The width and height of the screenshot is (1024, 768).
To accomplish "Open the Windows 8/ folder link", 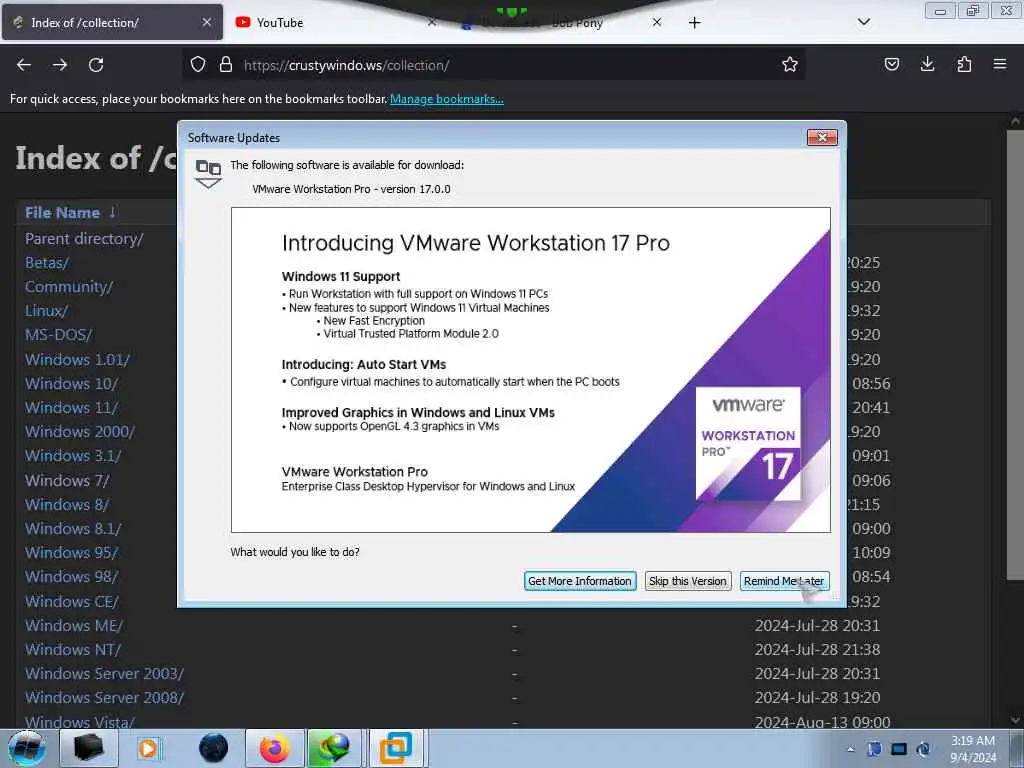I will pos(67,505).
